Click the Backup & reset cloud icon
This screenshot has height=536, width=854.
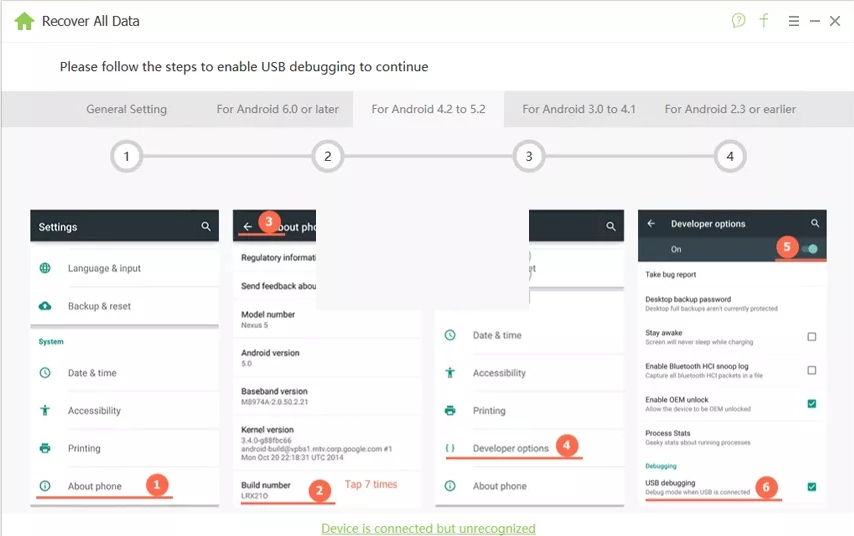coord(45,306)
